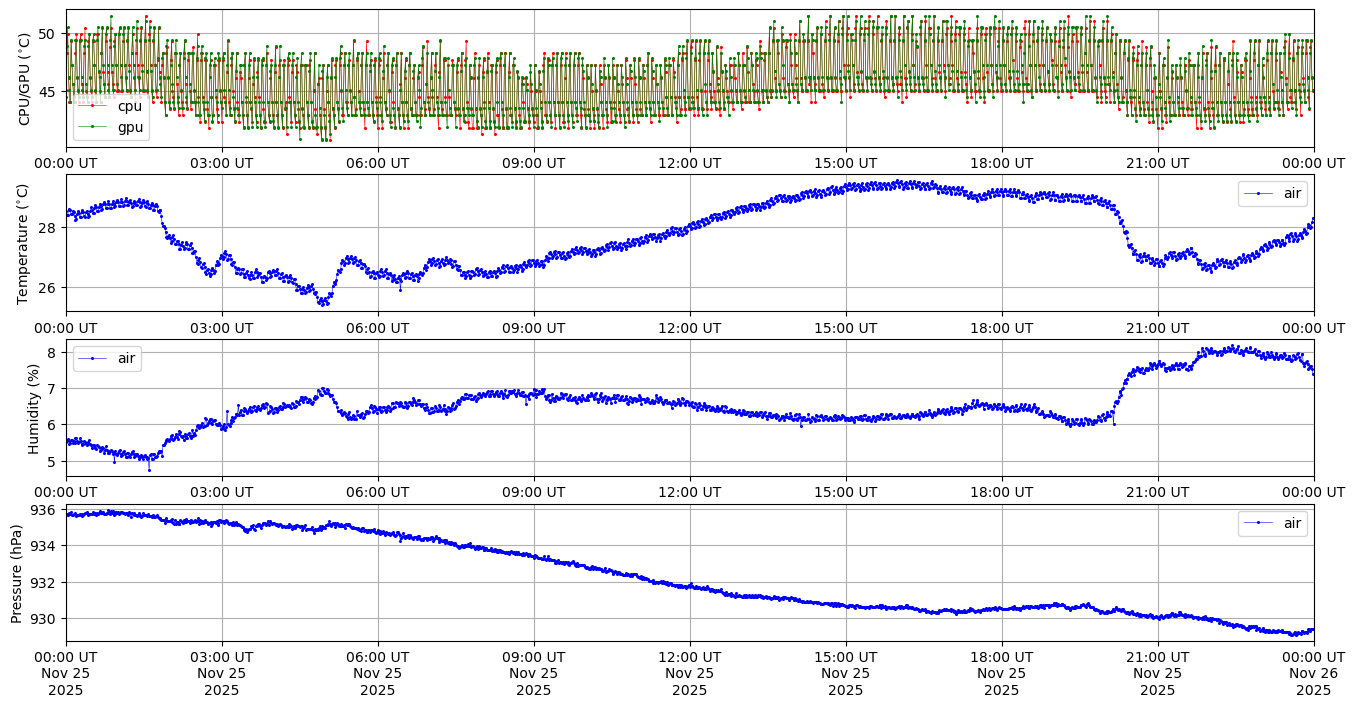Click the 936 tick on the pressure axis
This screenshot has width=1355, height=707.
[46, 510]
